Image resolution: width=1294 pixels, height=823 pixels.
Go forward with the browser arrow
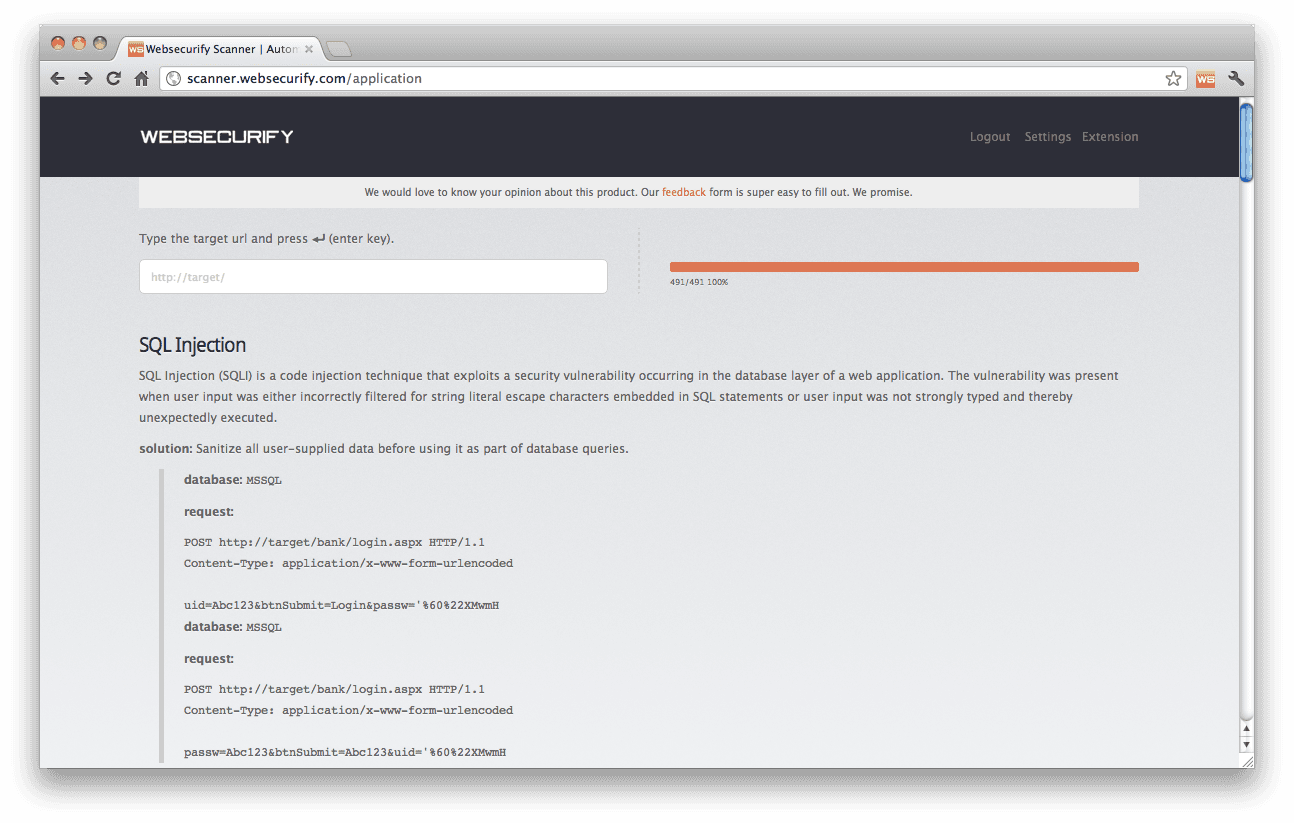tap(85, 78)
